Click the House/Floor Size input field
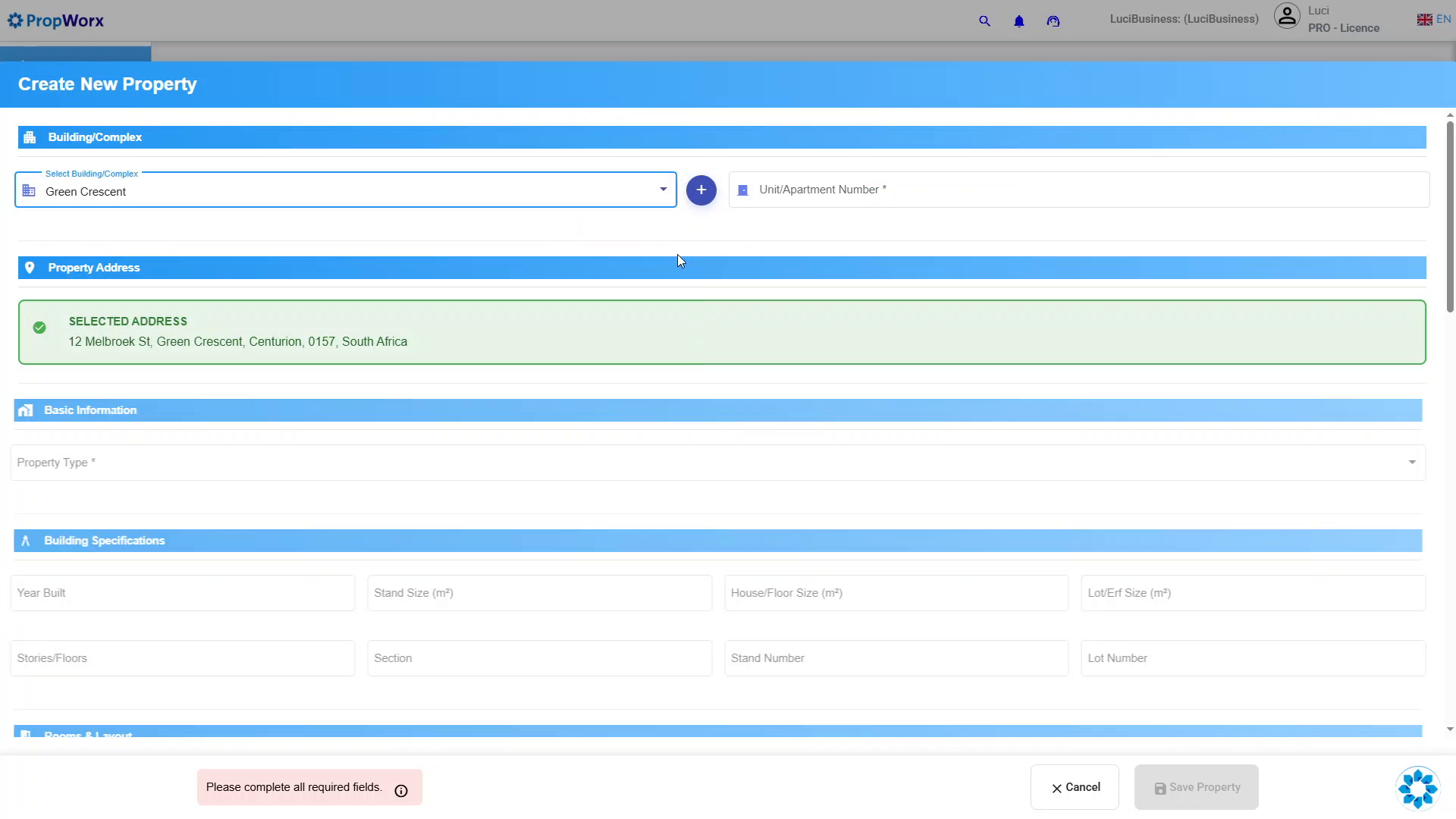The height and width of the screenshot is (819, 1456). coord(896,593)
